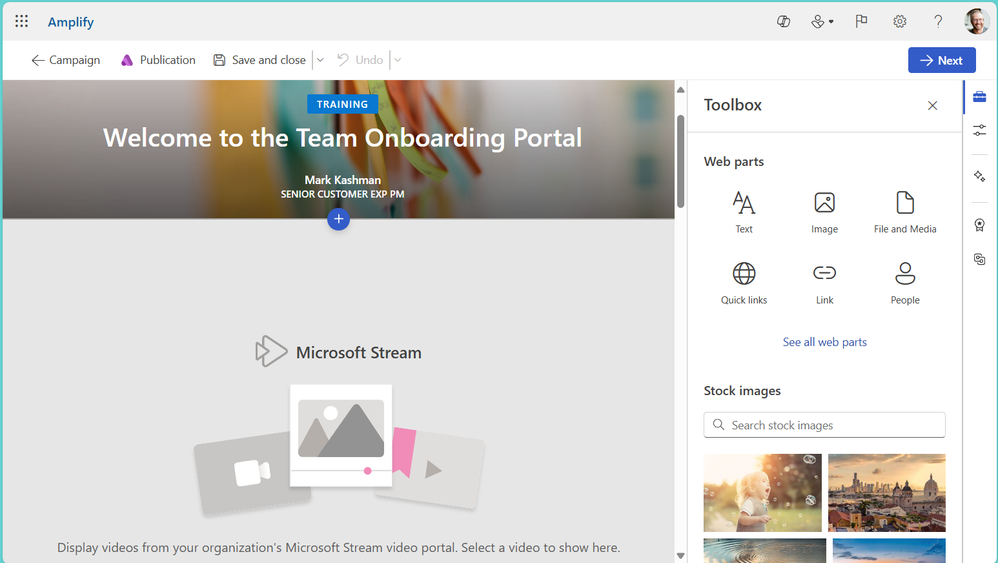Select the child with bubbles stock image
The height and width of the screenshot is (563, 998).
tap(763, 492)
